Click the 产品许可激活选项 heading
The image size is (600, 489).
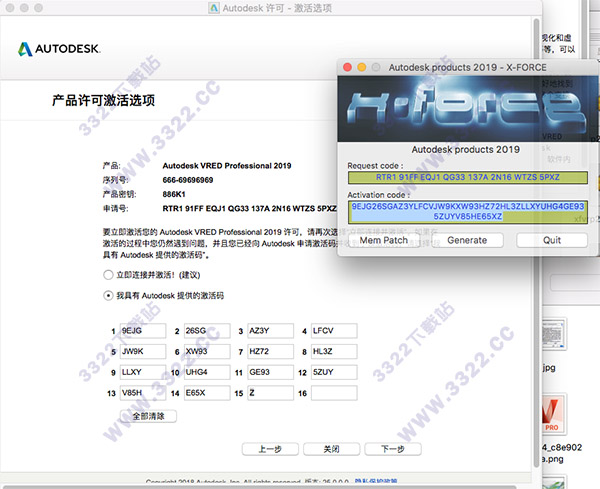pyautogui.click(x=103, y=100)
